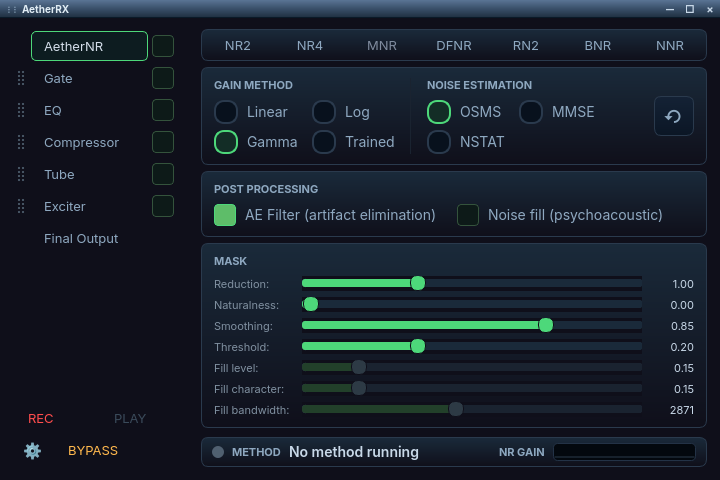This screenshot has height=480, width=720.
Task: Open settings via the gear icon
Action: pyautogui.click(x=32, y=451)
